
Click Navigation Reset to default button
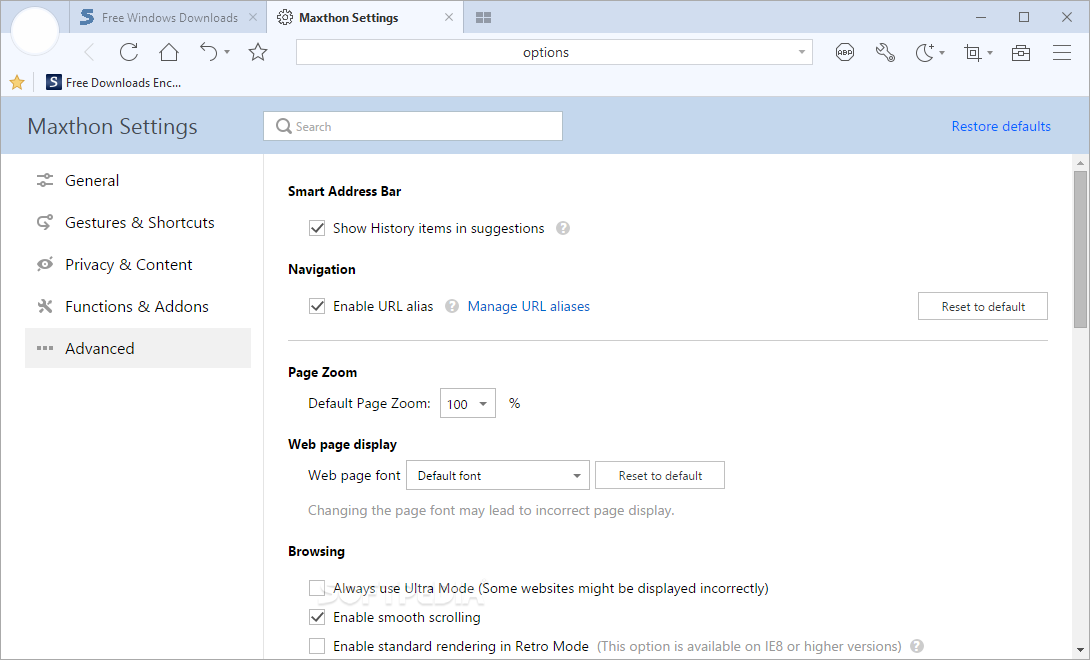[x=982, y=306]
